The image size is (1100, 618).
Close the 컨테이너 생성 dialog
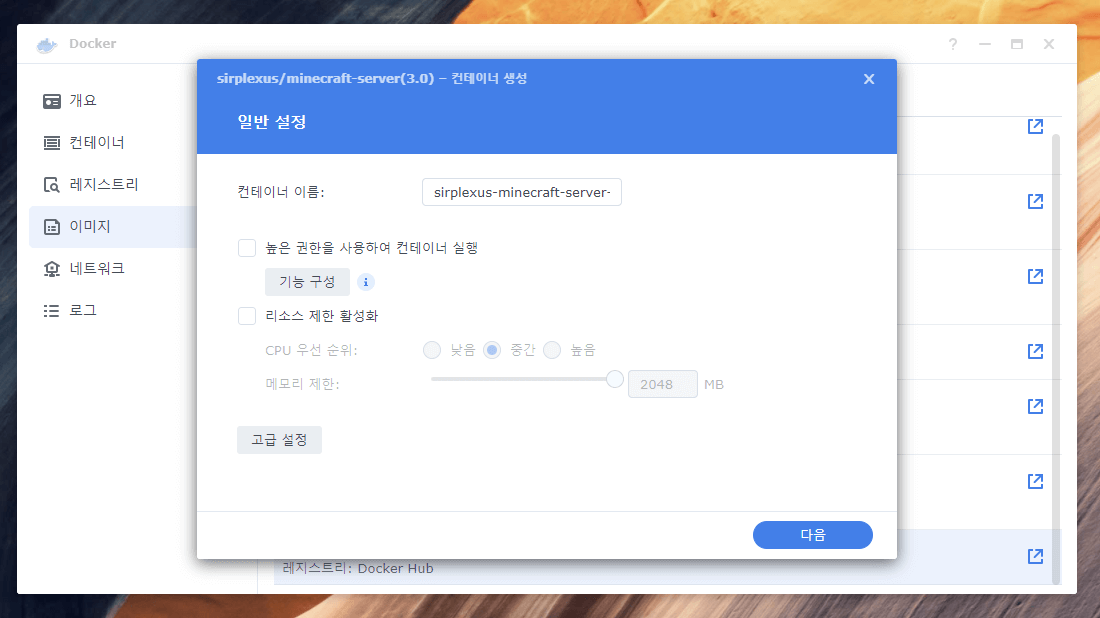point(869,79)
